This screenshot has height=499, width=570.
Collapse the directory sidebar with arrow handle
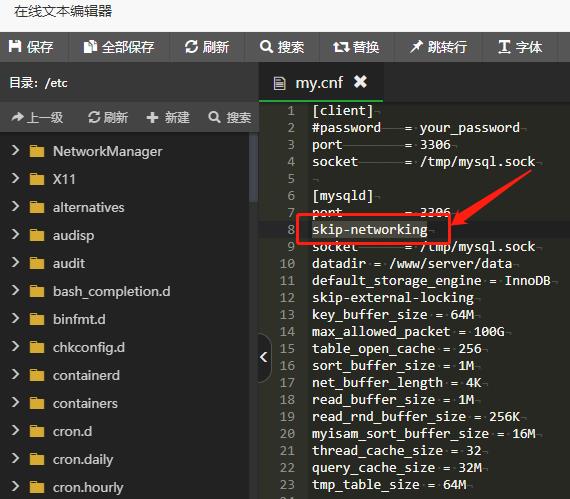(264, 358)
